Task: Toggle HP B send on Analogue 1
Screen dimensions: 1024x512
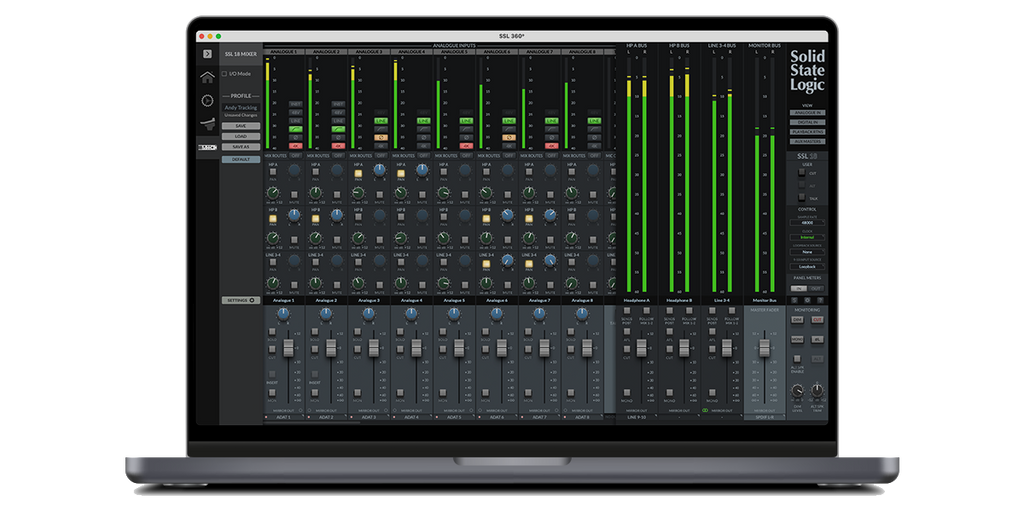Action: click(273, 218)
